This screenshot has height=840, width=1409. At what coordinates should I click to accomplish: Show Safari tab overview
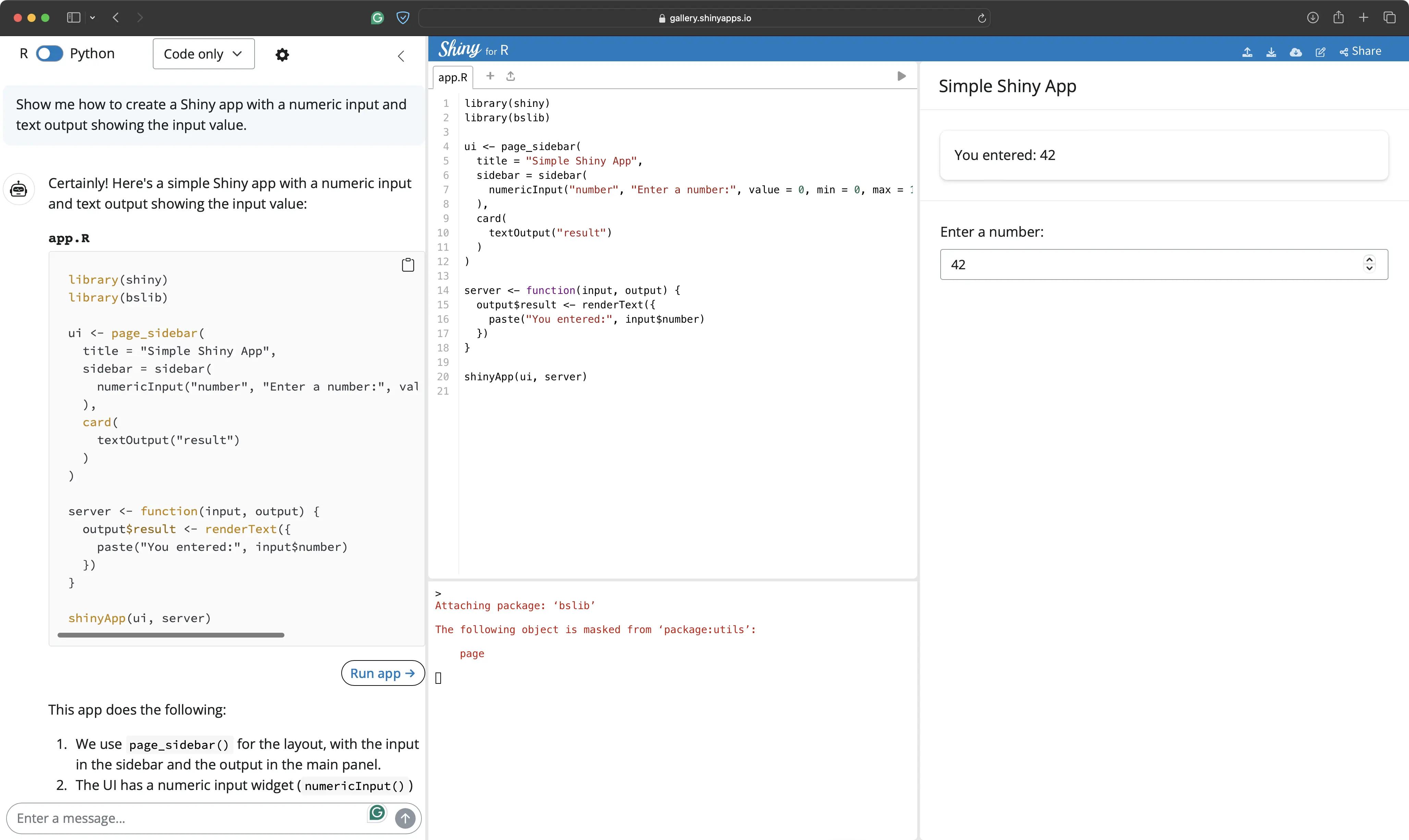pyautogui.click(x=1390, y=17)
